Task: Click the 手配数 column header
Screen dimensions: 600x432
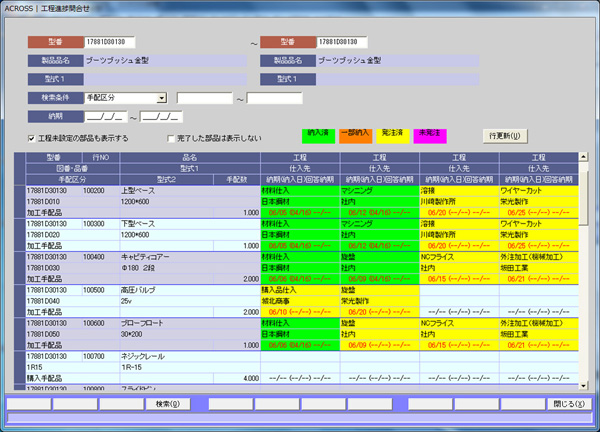Action: (x=237, y=179)
